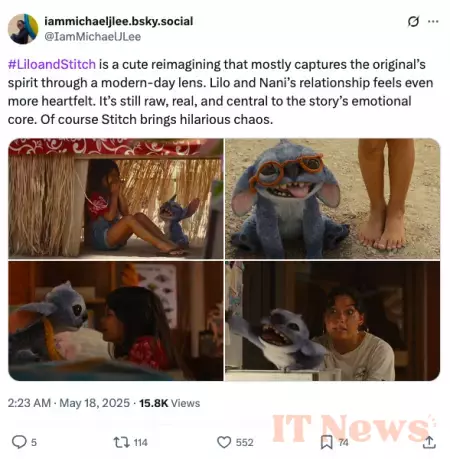450x459 pixels.
Task: Open the author's profile picture avatar
Action: click(23, 29)
